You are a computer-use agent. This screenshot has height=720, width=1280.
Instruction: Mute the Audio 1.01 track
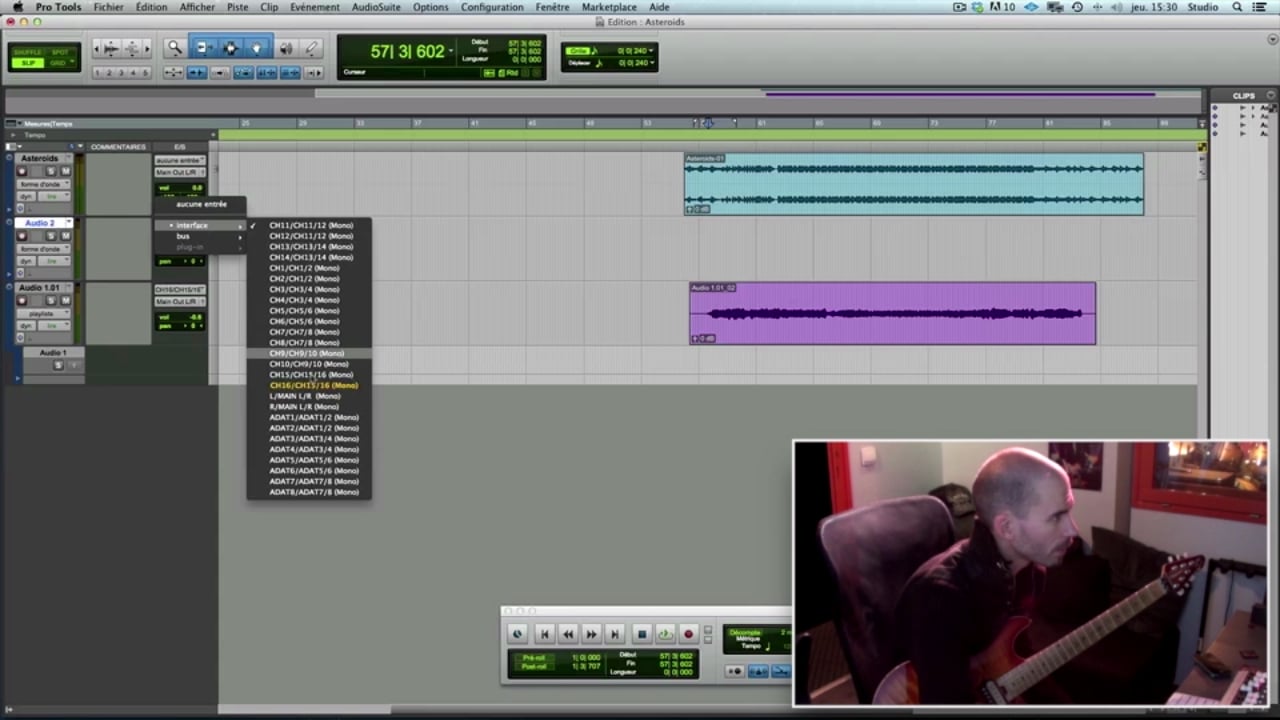65,301
